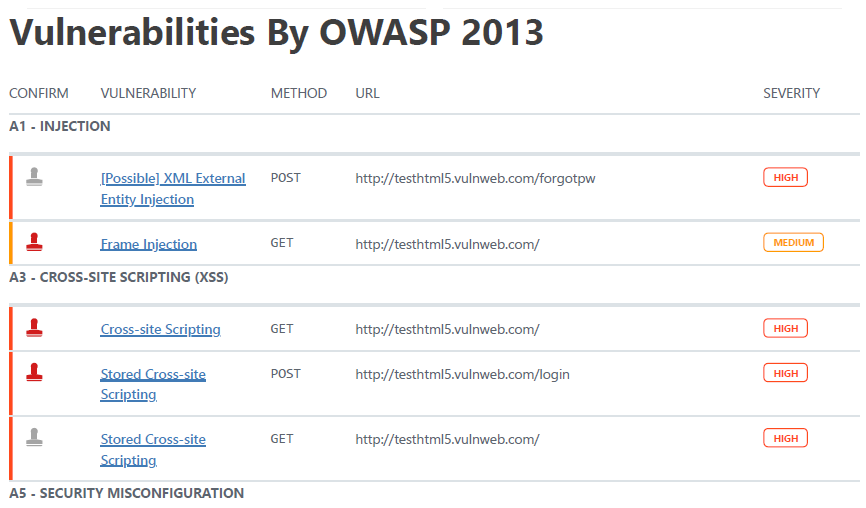Click URL in the last Stored XSS row
The height and width of the screenshot is (508, 866).
pos(447,440)
